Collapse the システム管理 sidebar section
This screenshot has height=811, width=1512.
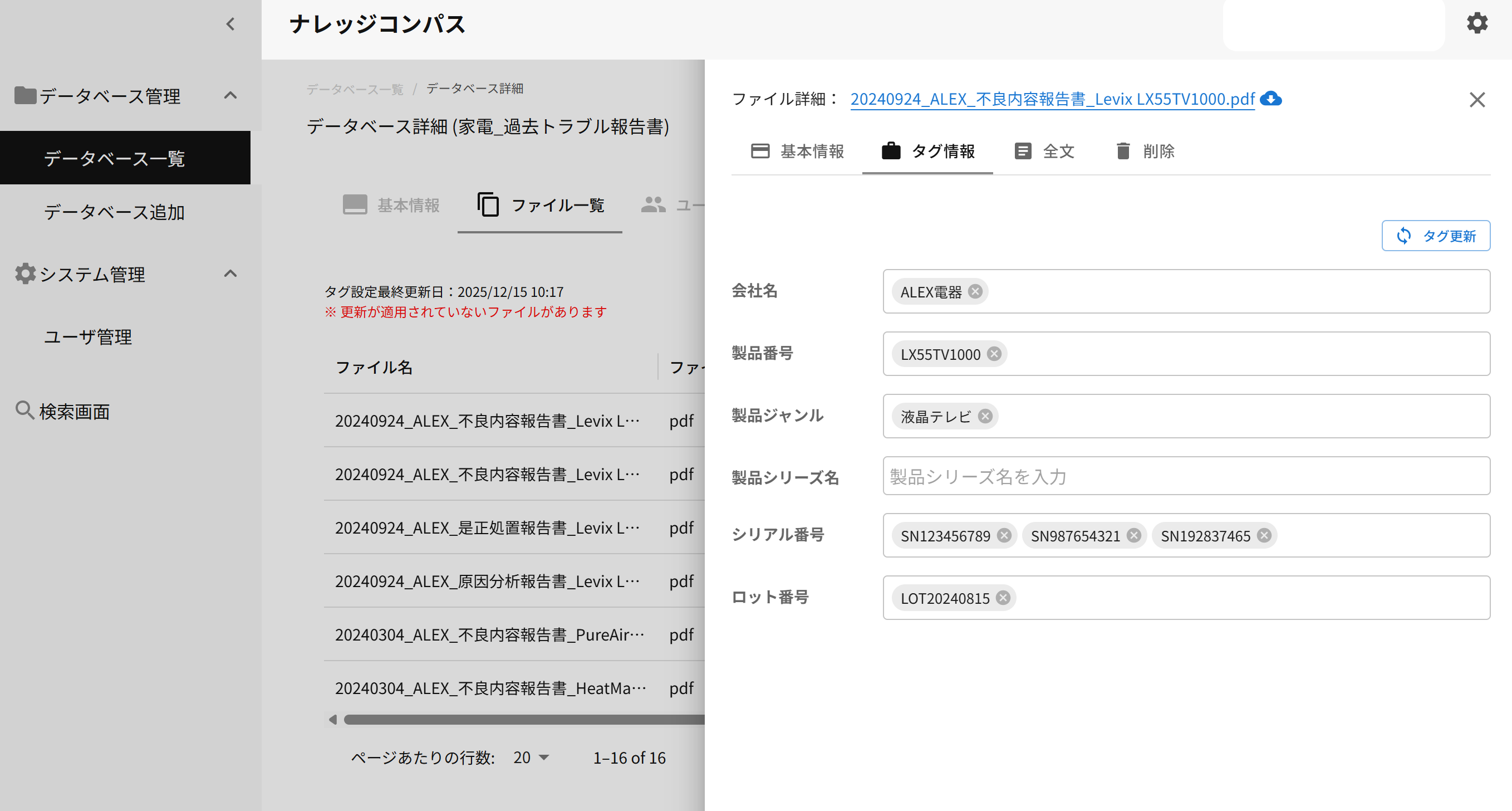(x=230, y=273)
